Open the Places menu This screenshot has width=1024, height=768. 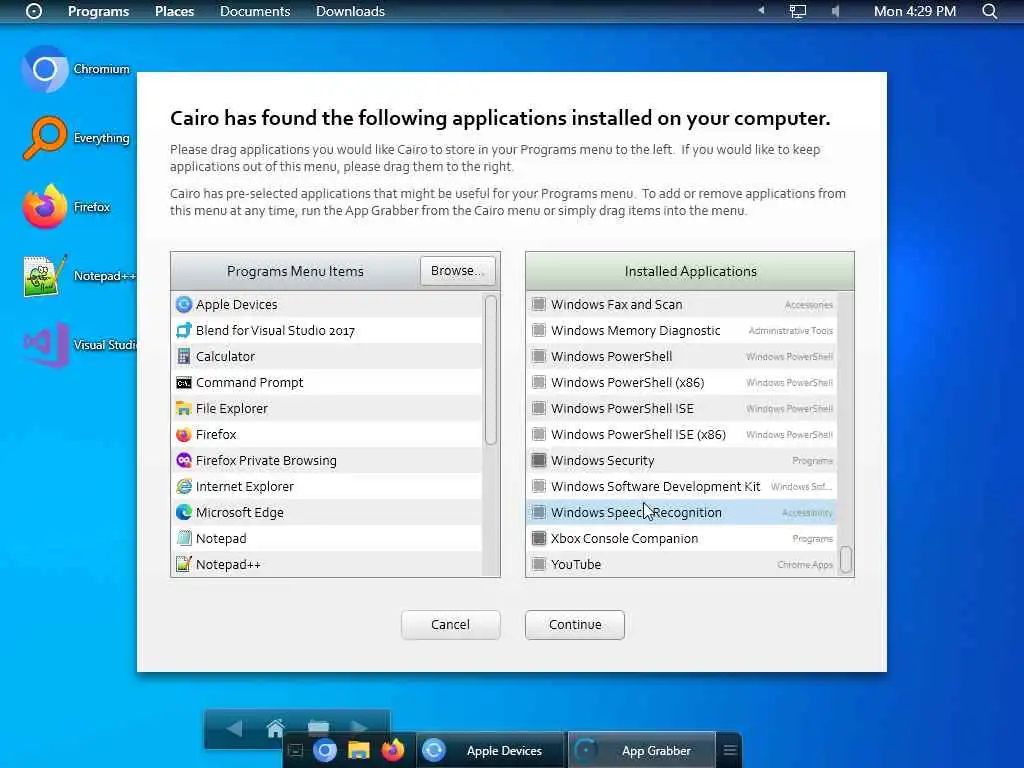point(174,11)
